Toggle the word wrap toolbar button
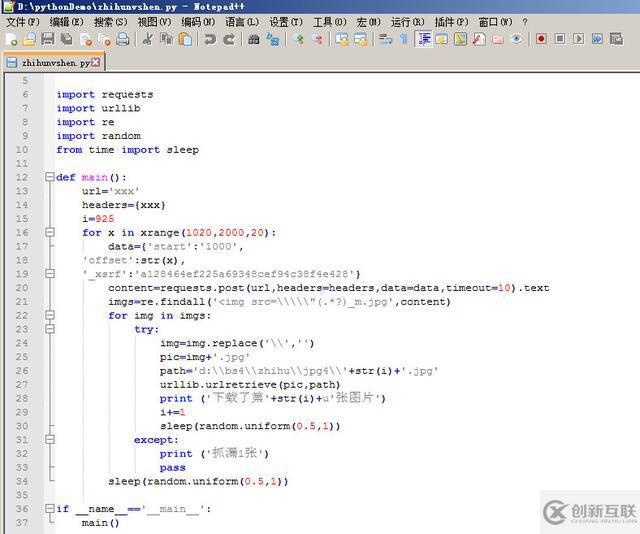The width and height of the screenshot is (640, 534). (x=386, y=39)
